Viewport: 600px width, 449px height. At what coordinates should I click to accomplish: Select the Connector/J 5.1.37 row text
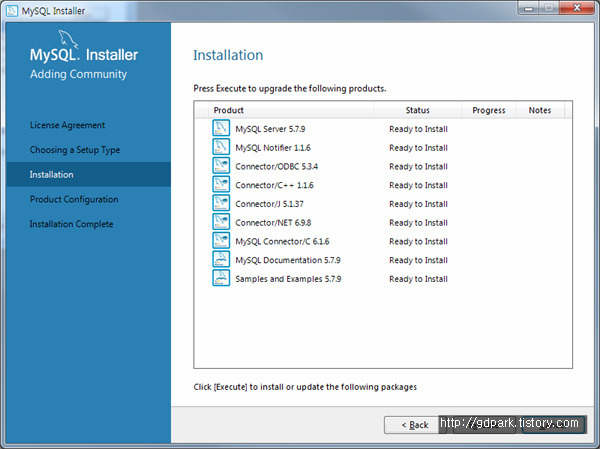click(x=269, y=204)
